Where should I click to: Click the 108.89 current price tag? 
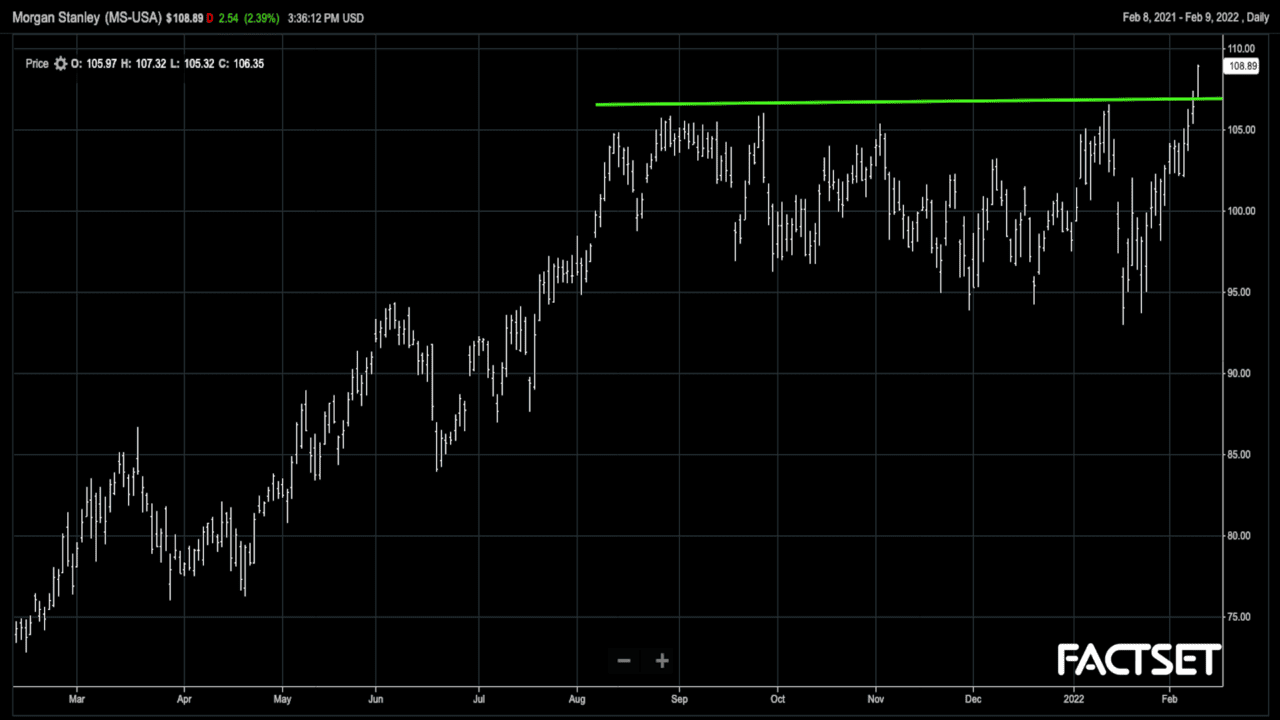[x=1242, y=66]
